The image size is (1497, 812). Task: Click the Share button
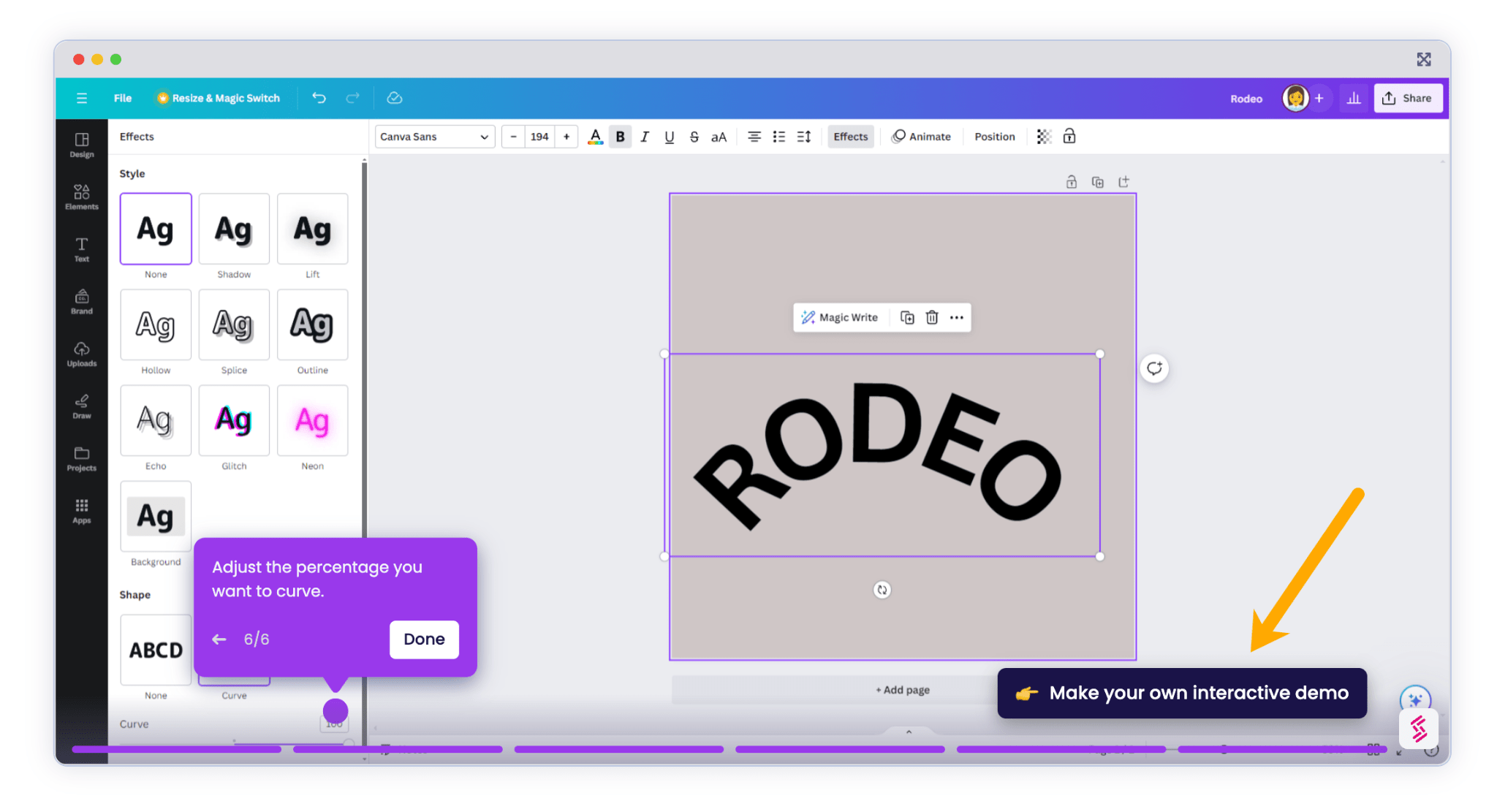(x=1407, y=98)
